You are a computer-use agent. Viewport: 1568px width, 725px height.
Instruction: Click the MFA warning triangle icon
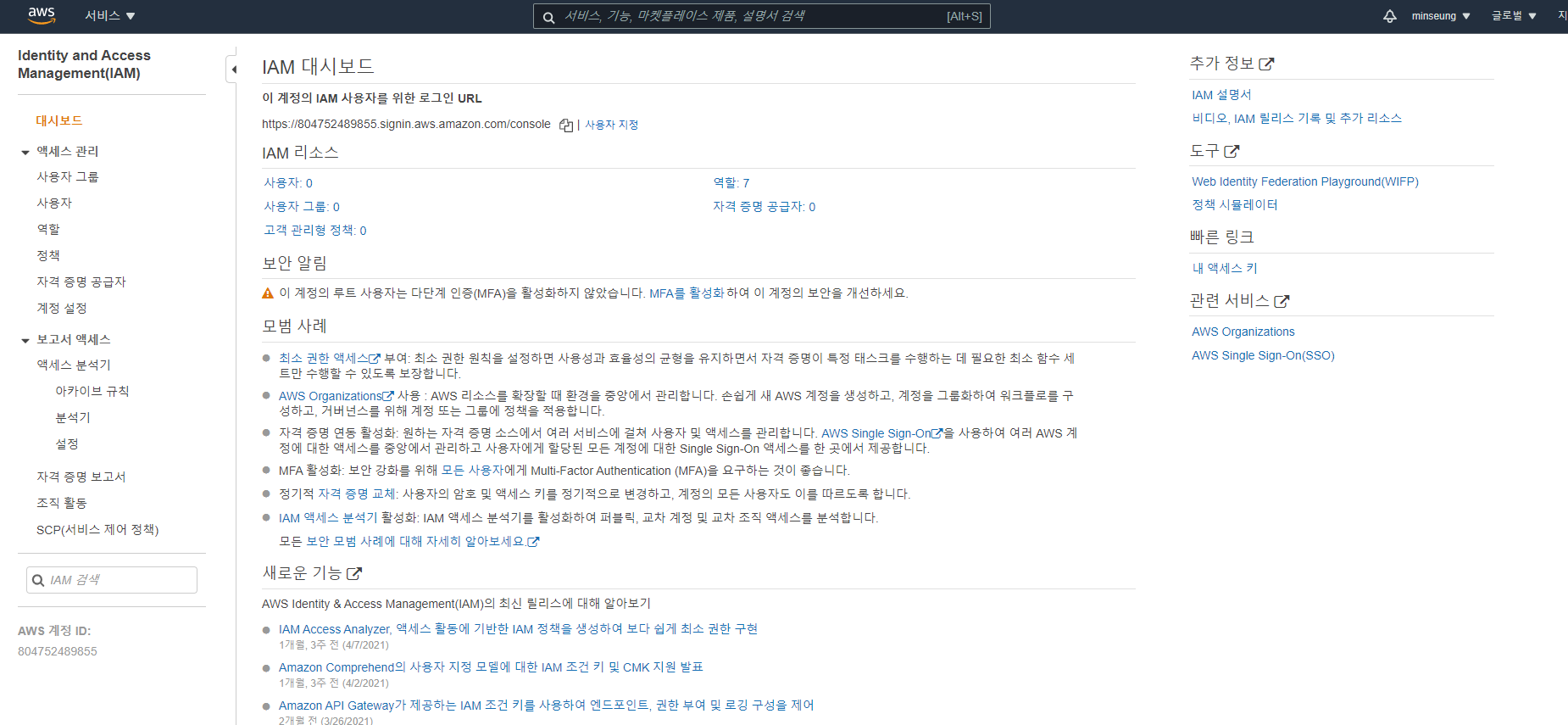(x=268, y=293)
